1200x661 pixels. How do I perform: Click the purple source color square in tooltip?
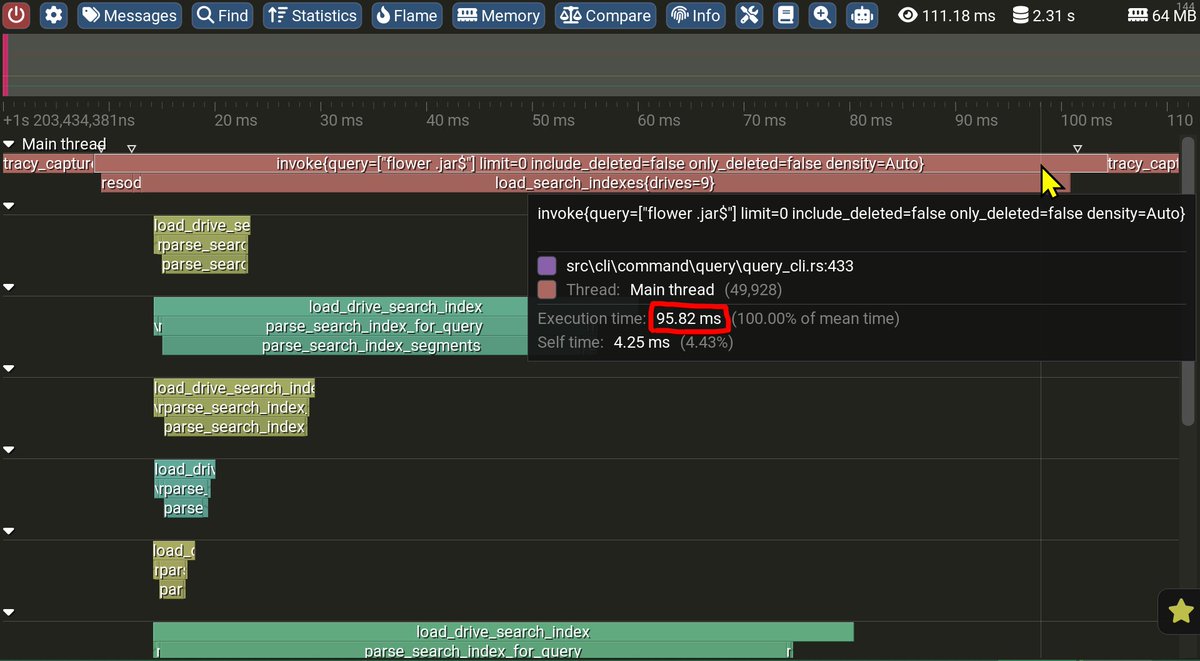tap(547, 266)
